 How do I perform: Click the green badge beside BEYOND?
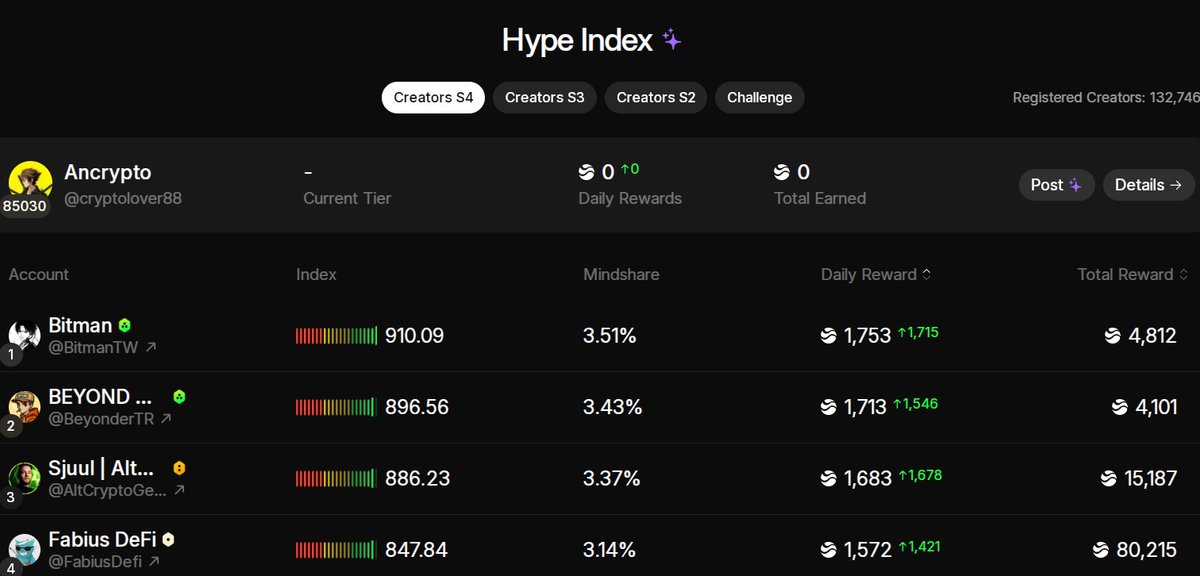click(179, 396)
